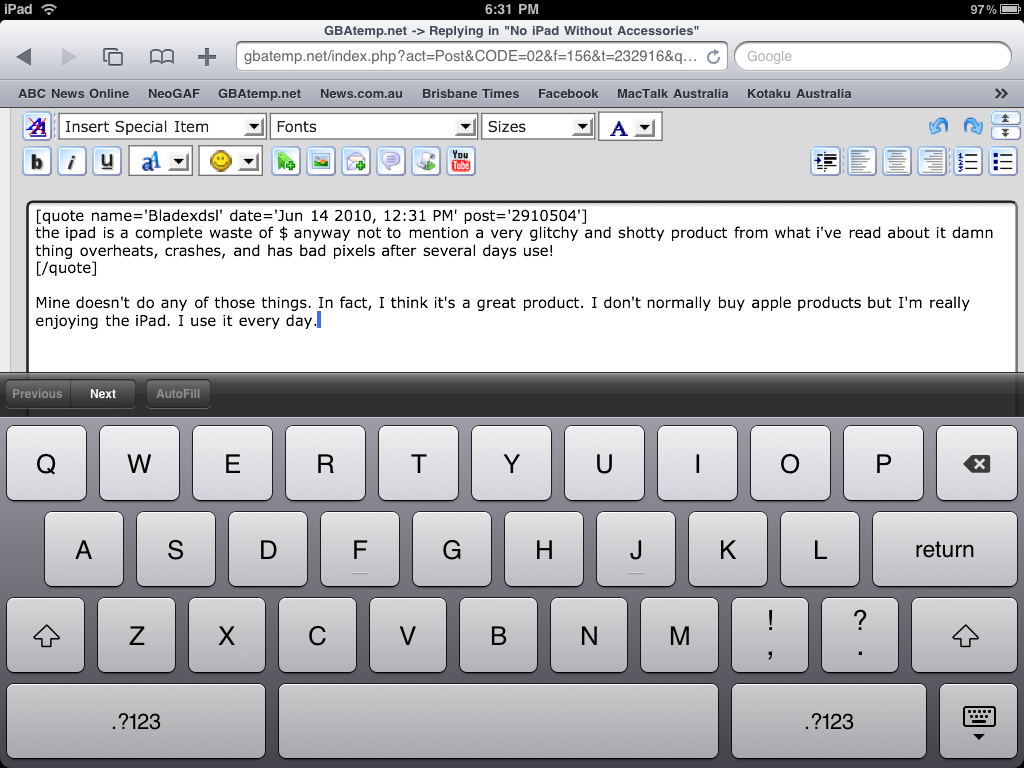
Task: Click the remove formatting icon
Action: tap(37, 127)
